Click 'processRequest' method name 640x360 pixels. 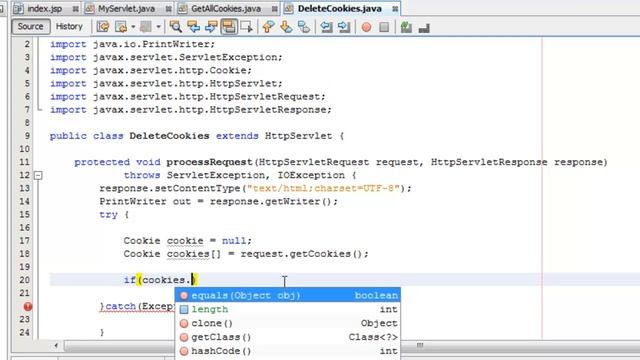point(209,162)
